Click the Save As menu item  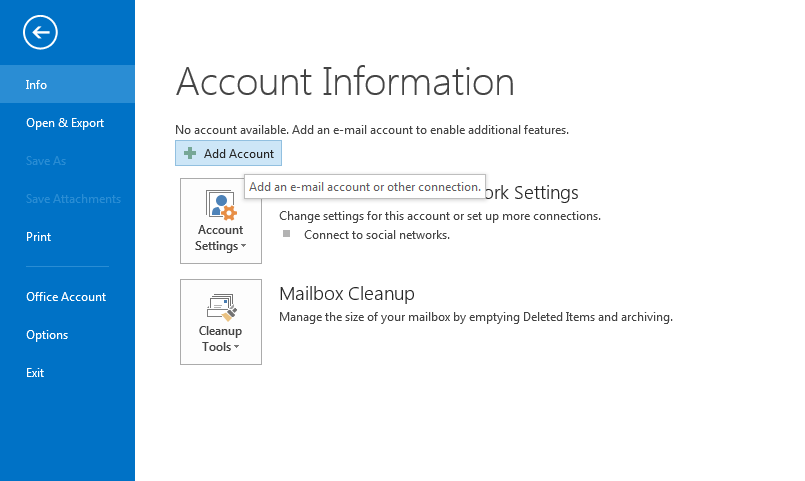tap(67, 161)
